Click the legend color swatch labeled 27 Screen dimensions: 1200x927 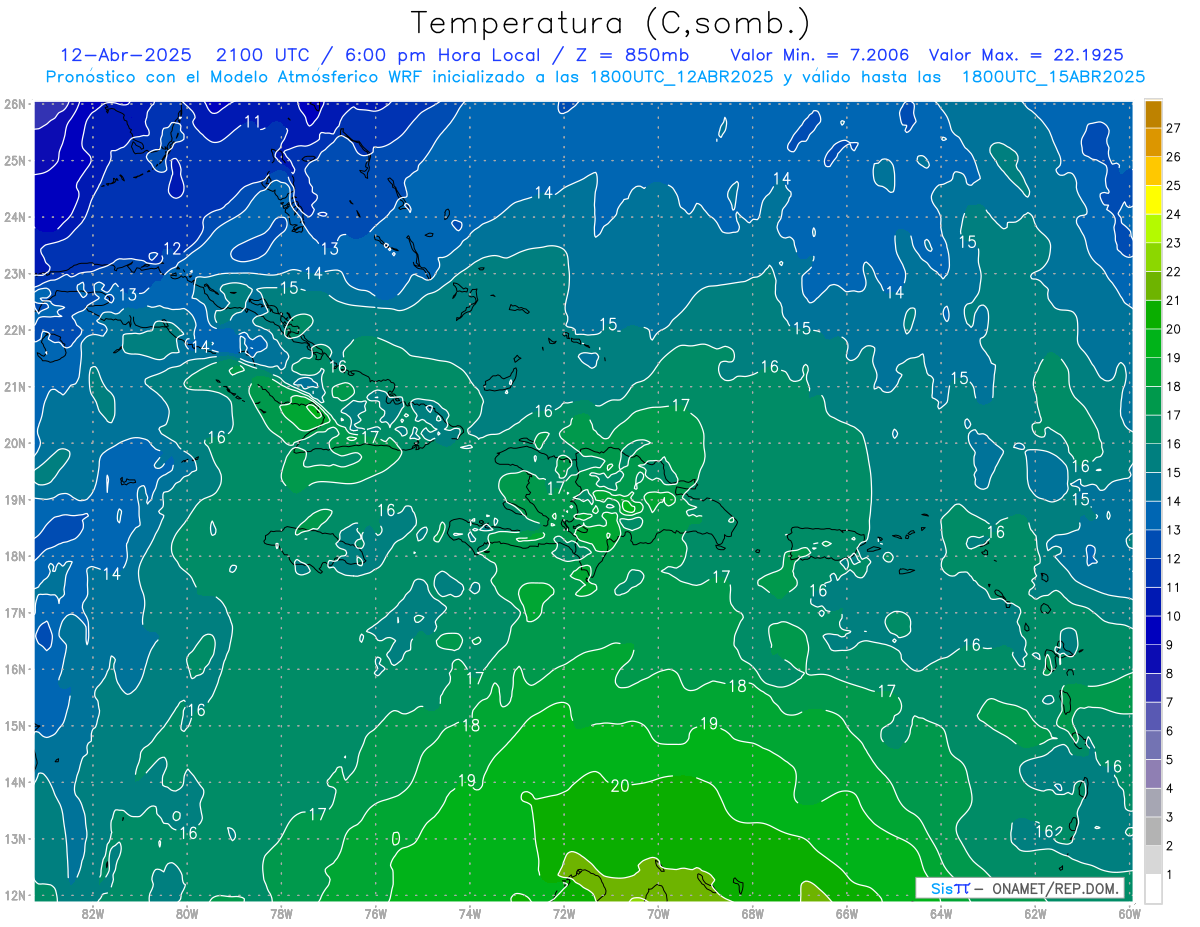click(x=1153, y=114)
